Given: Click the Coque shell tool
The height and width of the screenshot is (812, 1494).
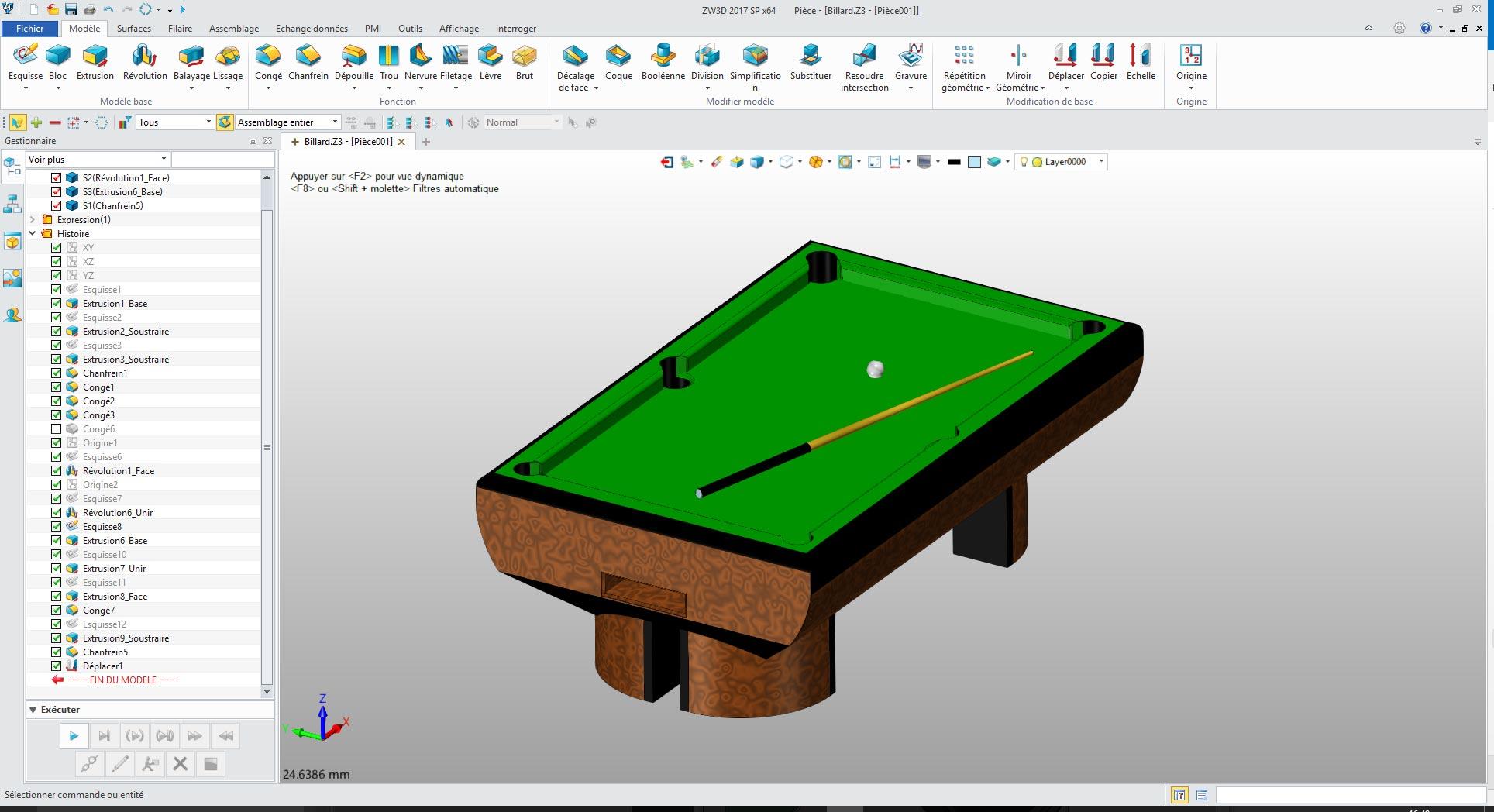Looking at the screenshot, I should (618, 62).
